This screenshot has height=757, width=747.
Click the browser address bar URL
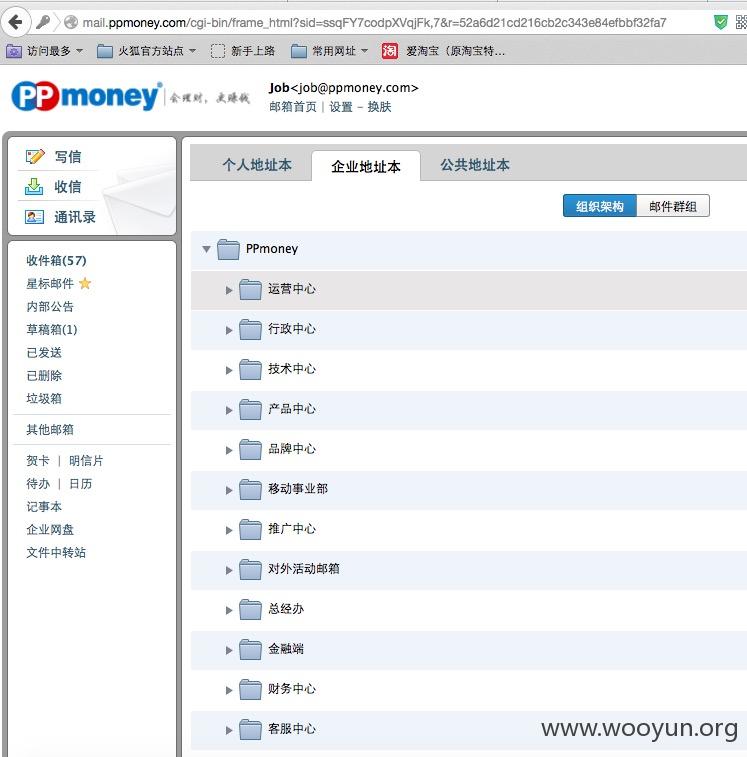tap(374, 23)
